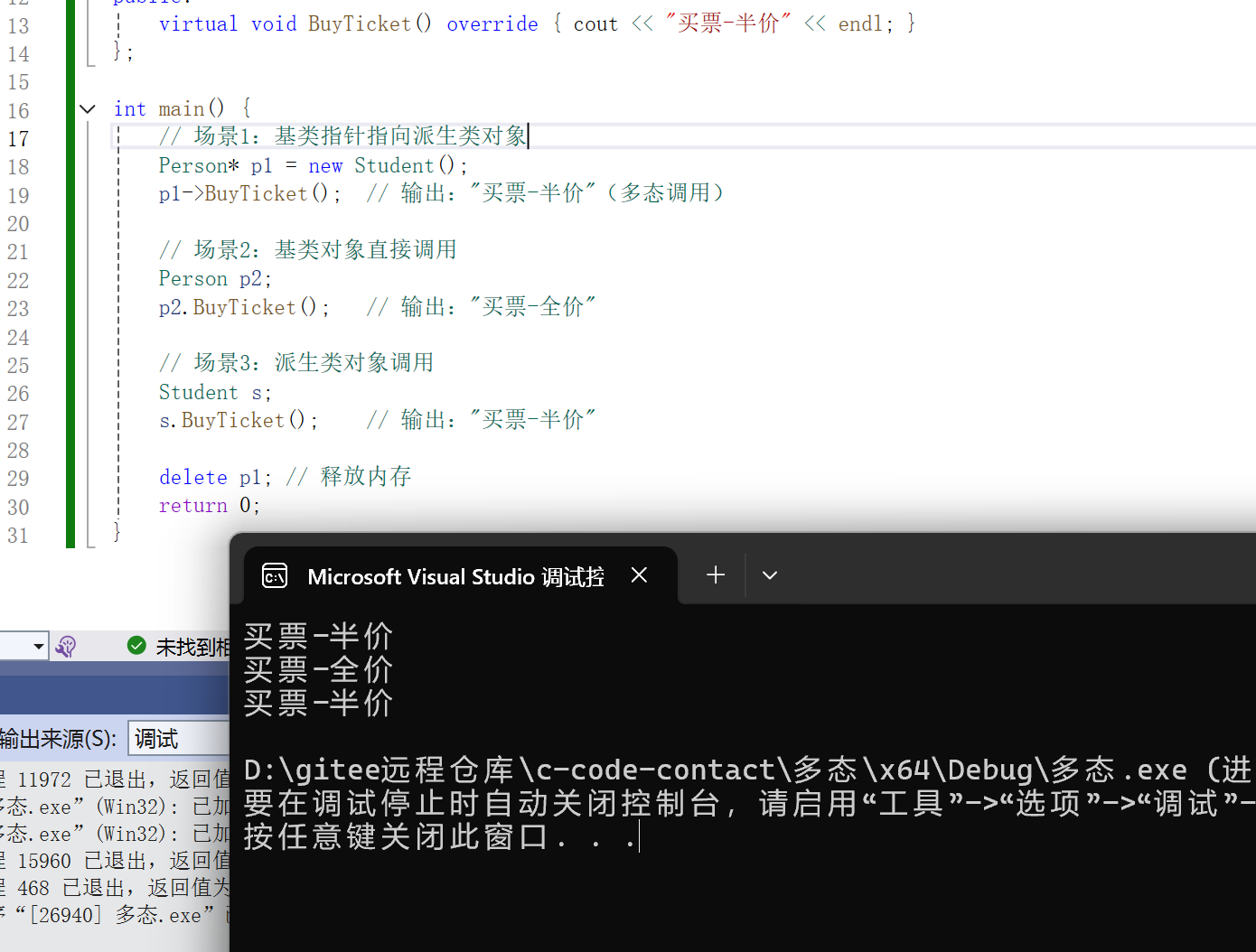Click the return 0; statement

pos(210,505)
